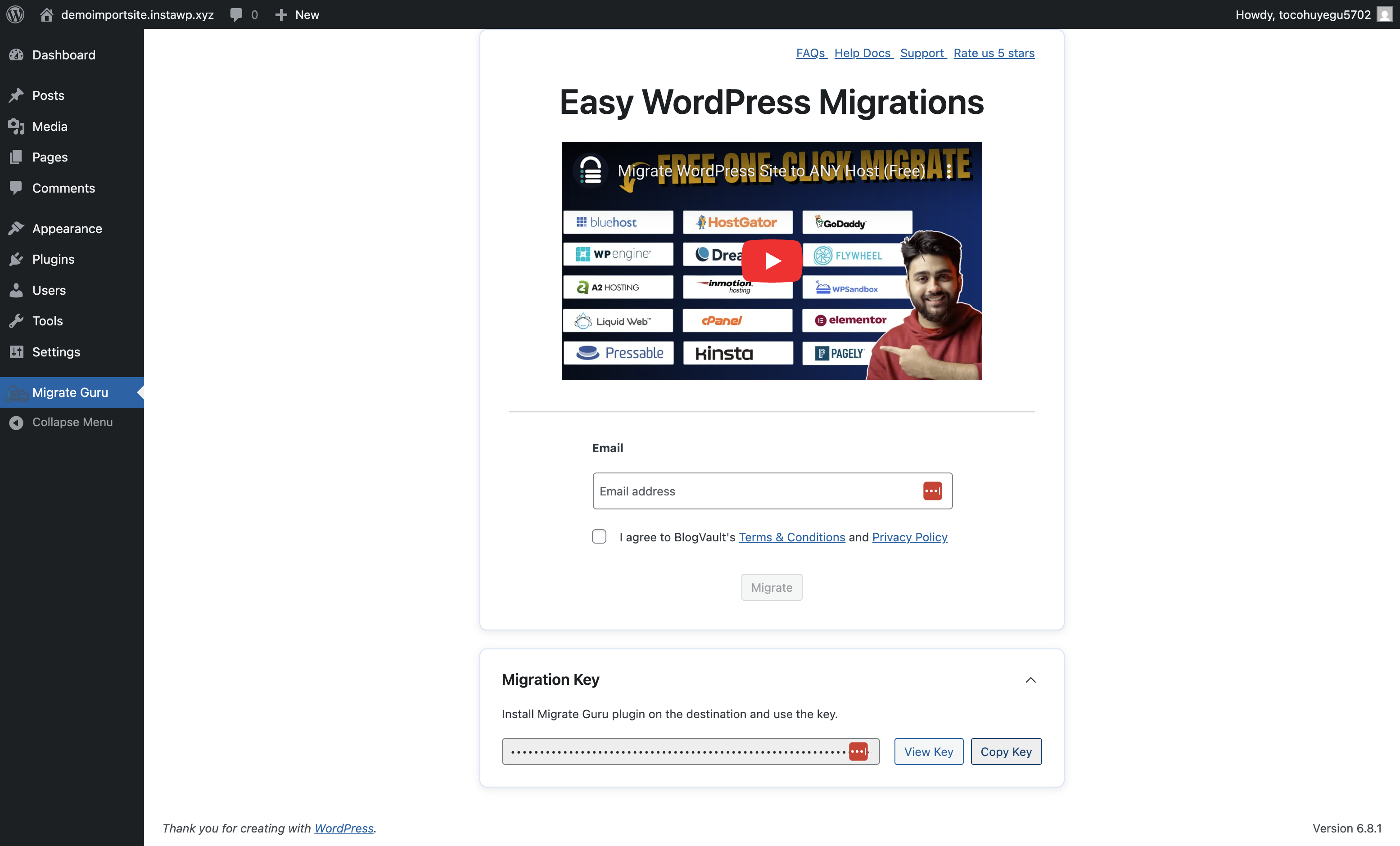
Task: Click Rate us 5 stars link
Action: coord(994,53)
